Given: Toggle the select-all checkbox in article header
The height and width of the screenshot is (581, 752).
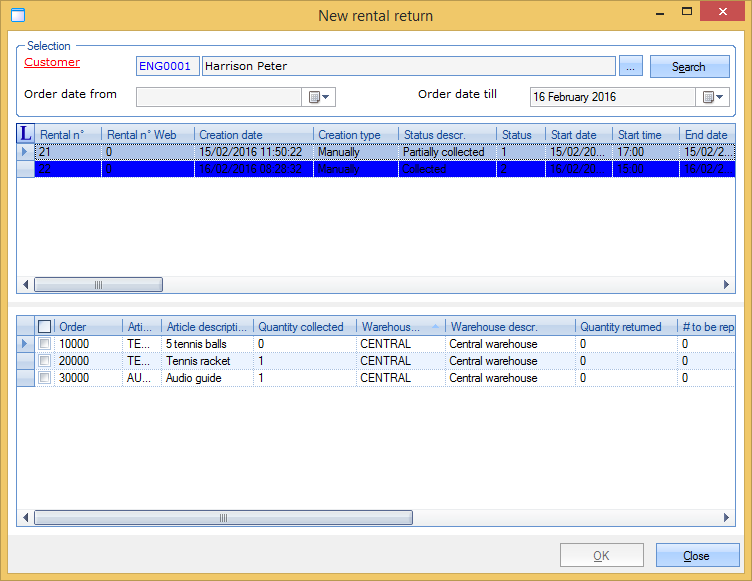Looking at the screenshot, I should pos(44,326).
